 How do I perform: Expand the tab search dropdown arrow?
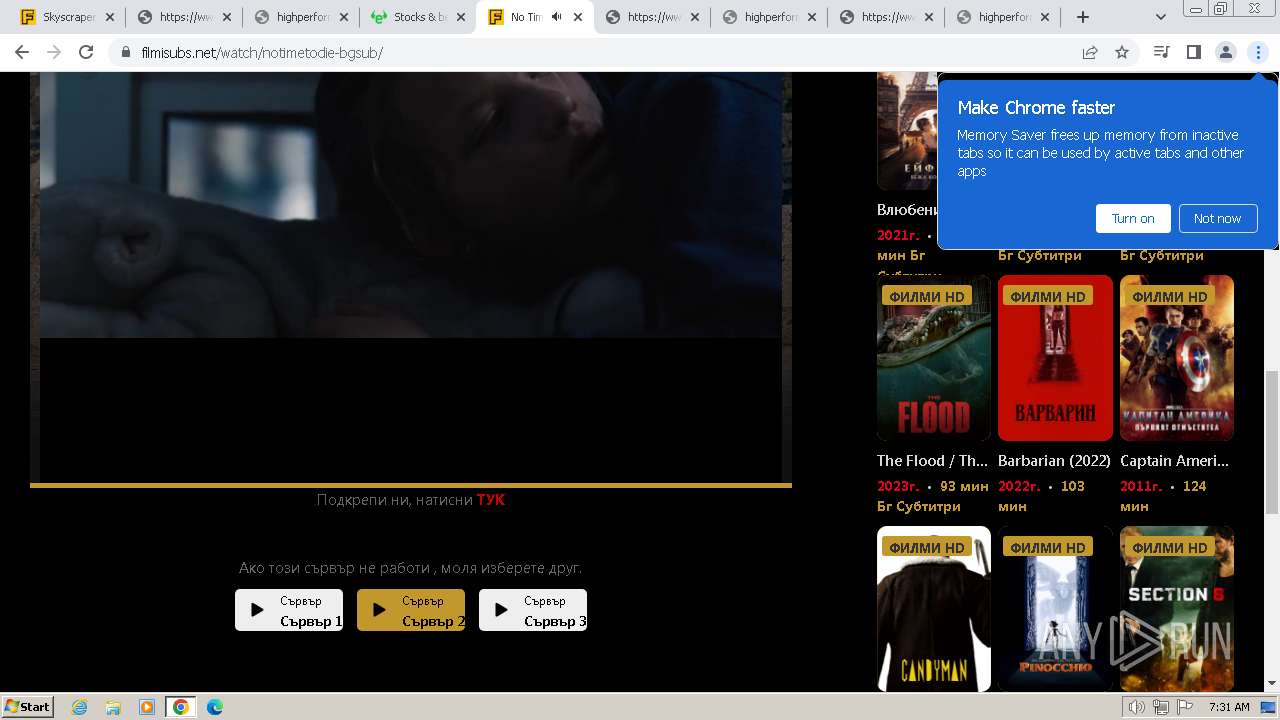point(1161,17)
